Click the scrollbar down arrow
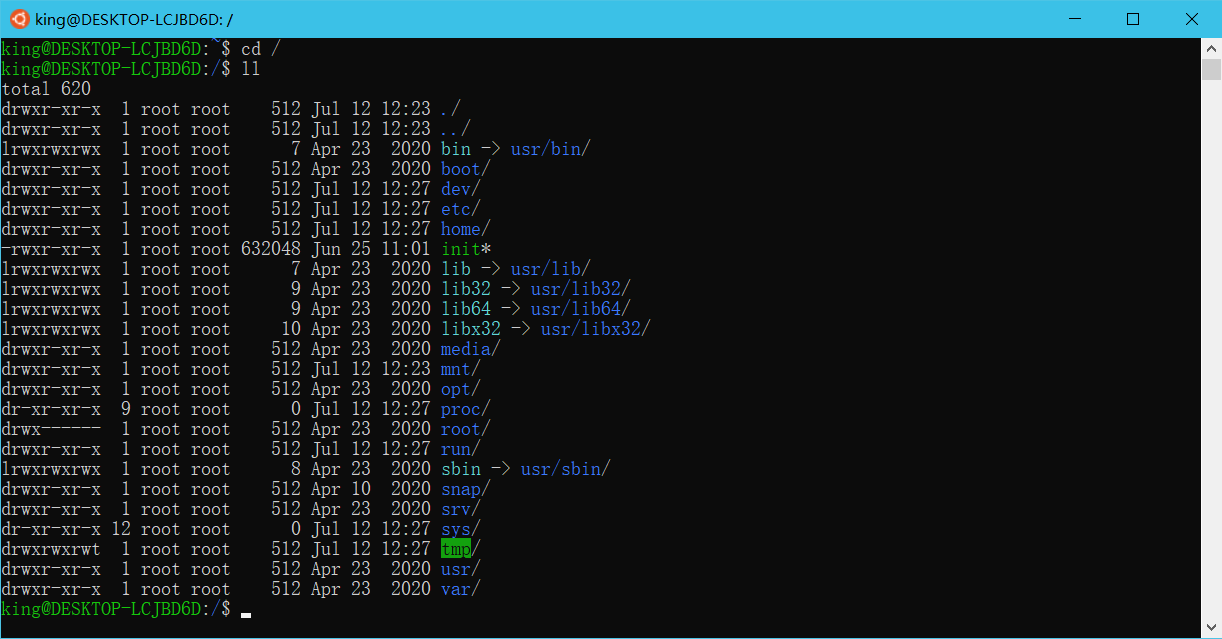 pos(1211,629)
